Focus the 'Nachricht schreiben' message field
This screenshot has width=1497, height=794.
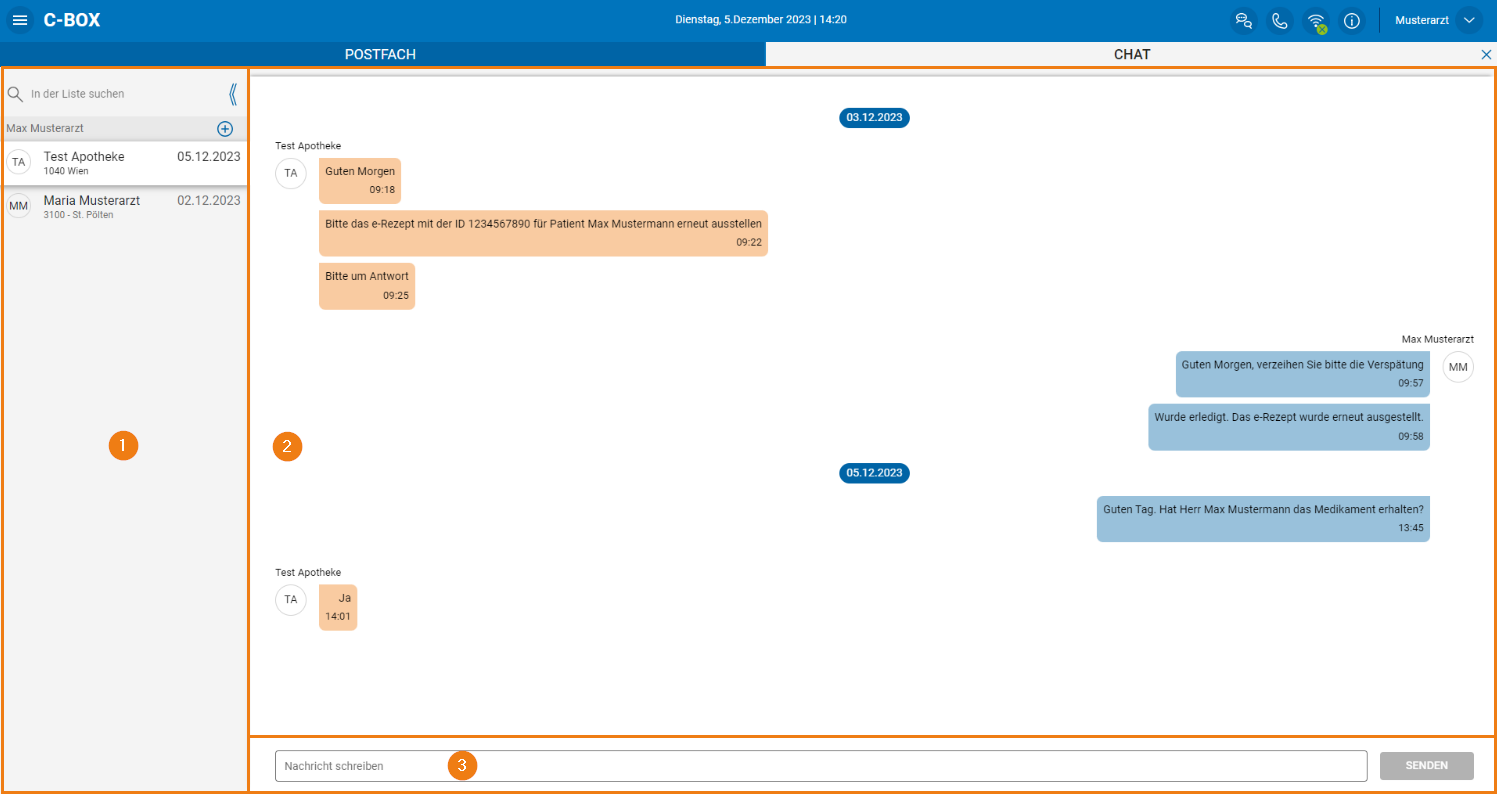click(x=821, y=766)
